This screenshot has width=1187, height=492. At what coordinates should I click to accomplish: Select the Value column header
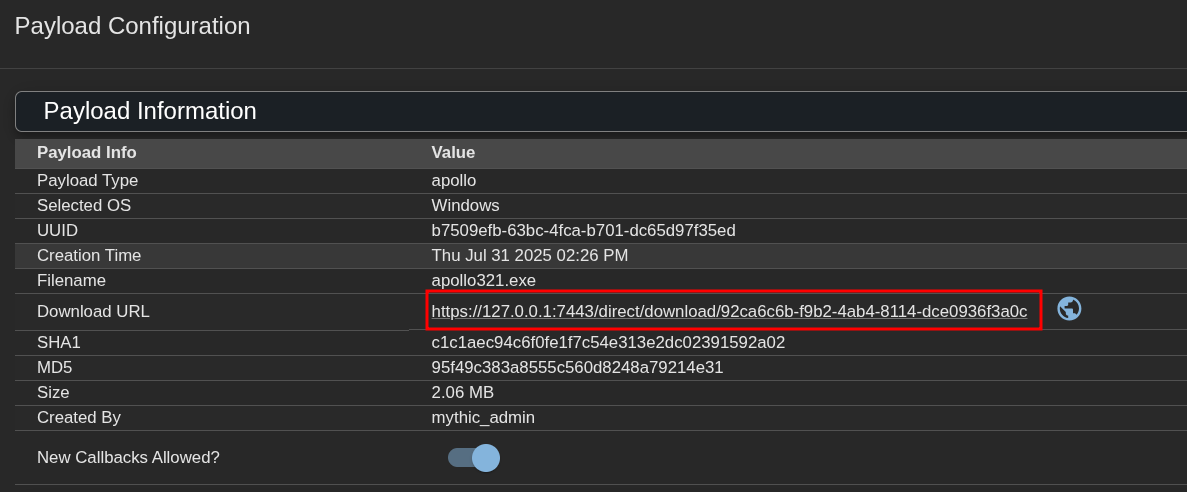pyautogui.click(x=453, y=152)
